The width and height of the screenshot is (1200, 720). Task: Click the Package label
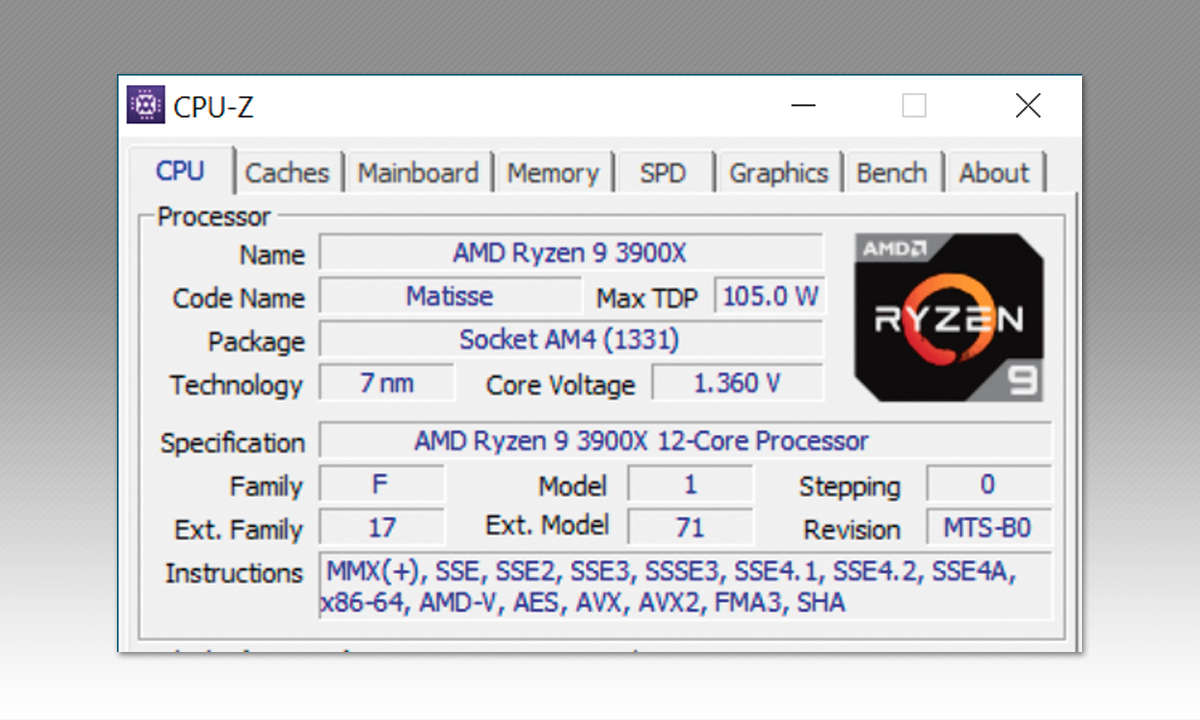tap(256, 342)
